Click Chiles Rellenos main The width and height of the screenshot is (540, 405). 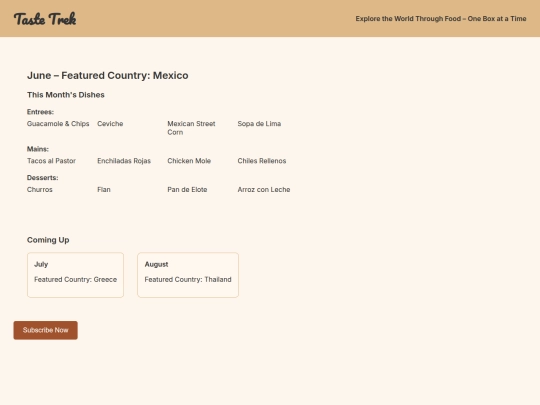click(262, 161)
